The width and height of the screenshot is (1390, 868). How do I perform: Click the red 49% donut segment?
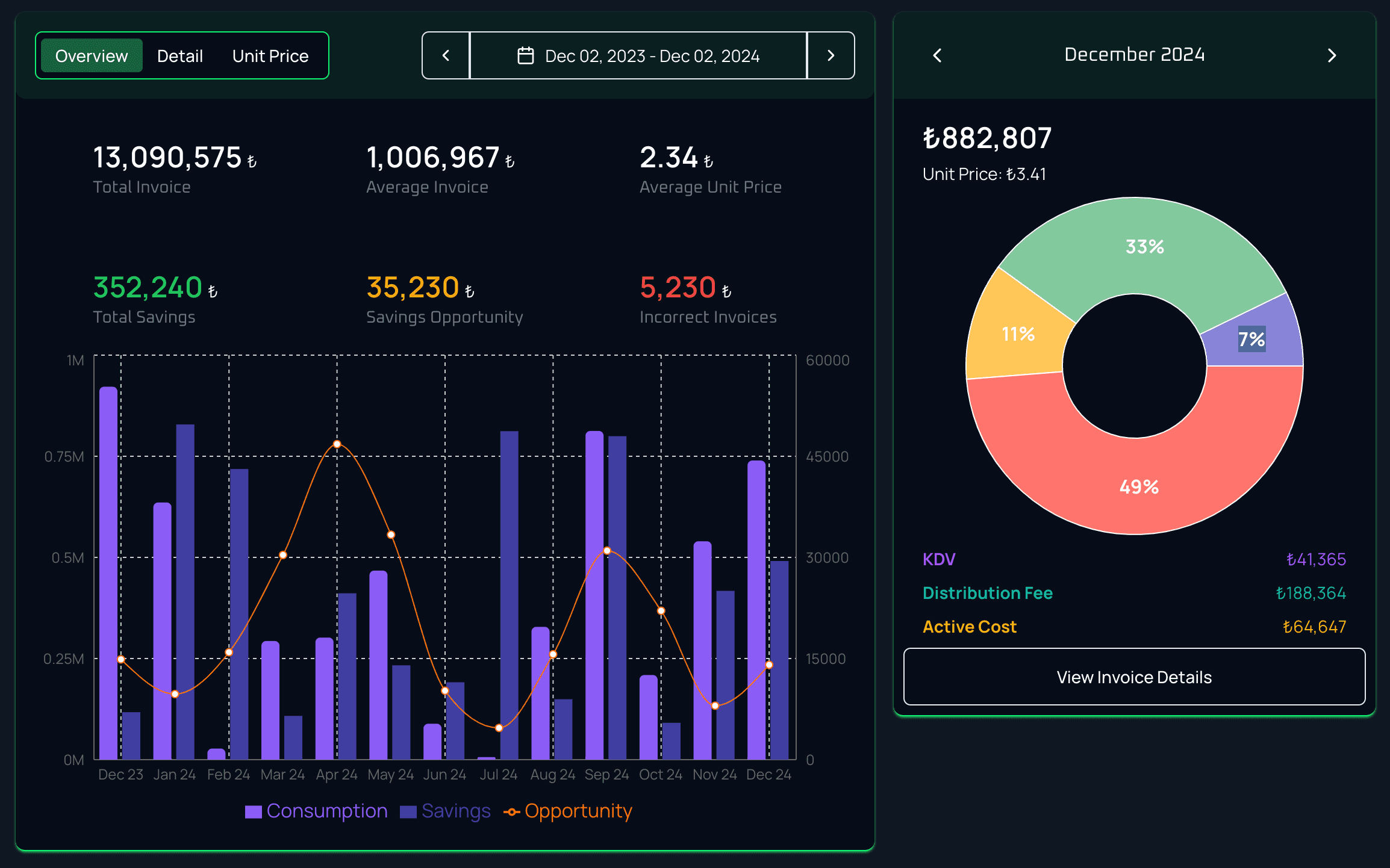(x=1138, y=486)
